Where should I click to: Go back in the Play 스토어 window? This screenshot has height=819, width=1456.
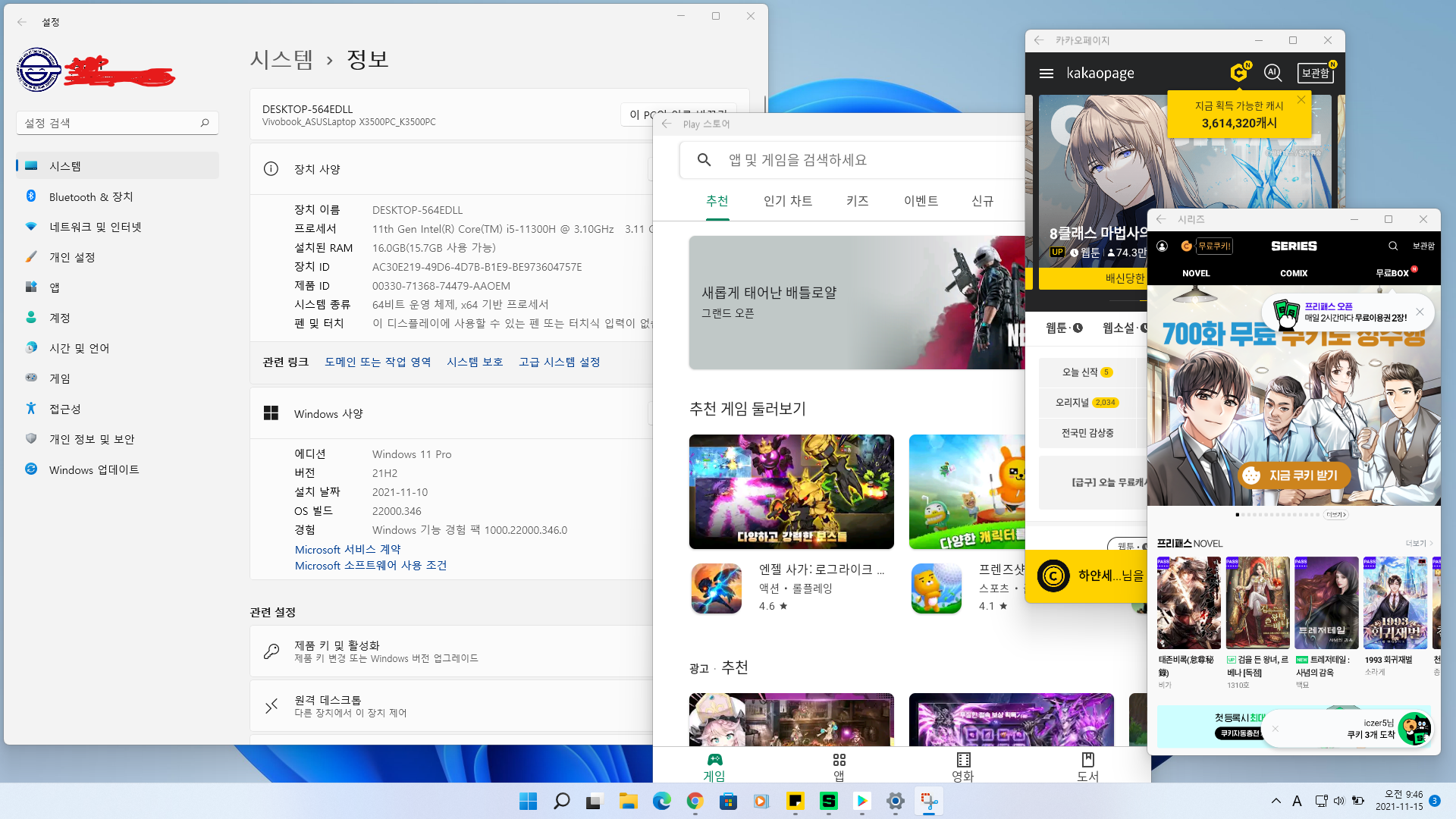pos(667,124)
